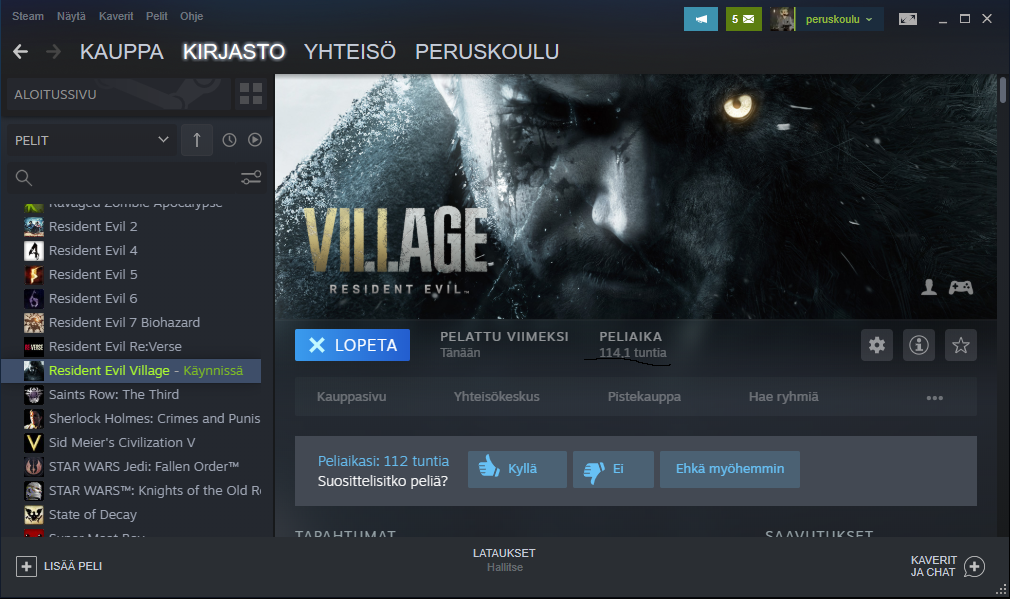Screen dimensions: 1010x599
Task: Open the inbox with 5 messages
Action: pyautogui.click(x=743, y=19)
